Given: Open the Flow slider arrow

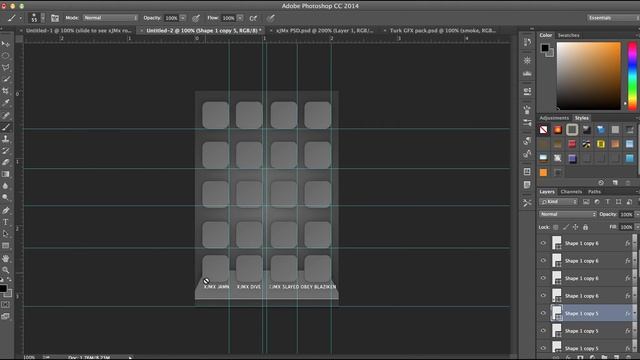Looking at the screenshot, I should point(240,18).
